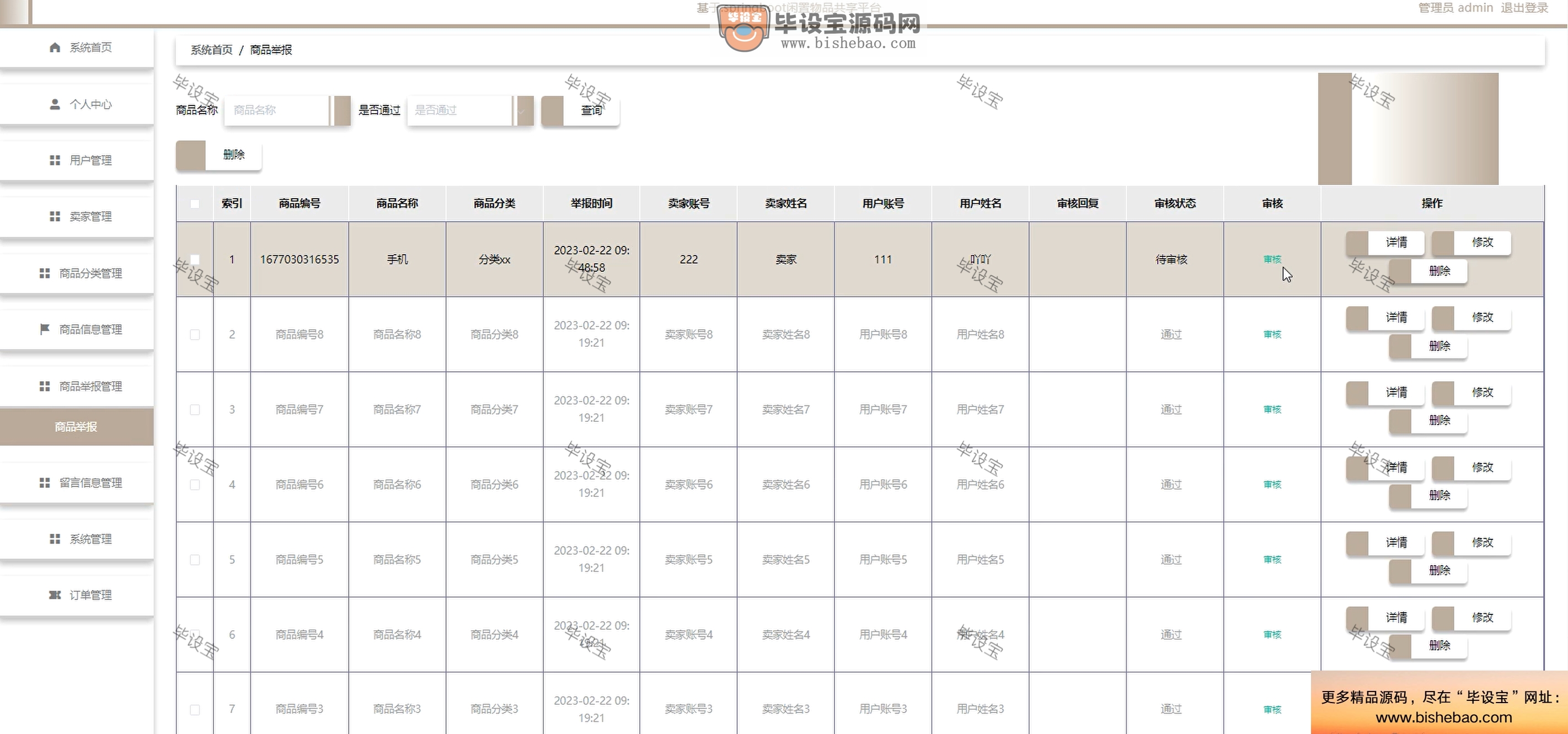Open 详情 for row 商品编号4
The height and width of the screenshot is (734, 1568).
coord(1385,618)
